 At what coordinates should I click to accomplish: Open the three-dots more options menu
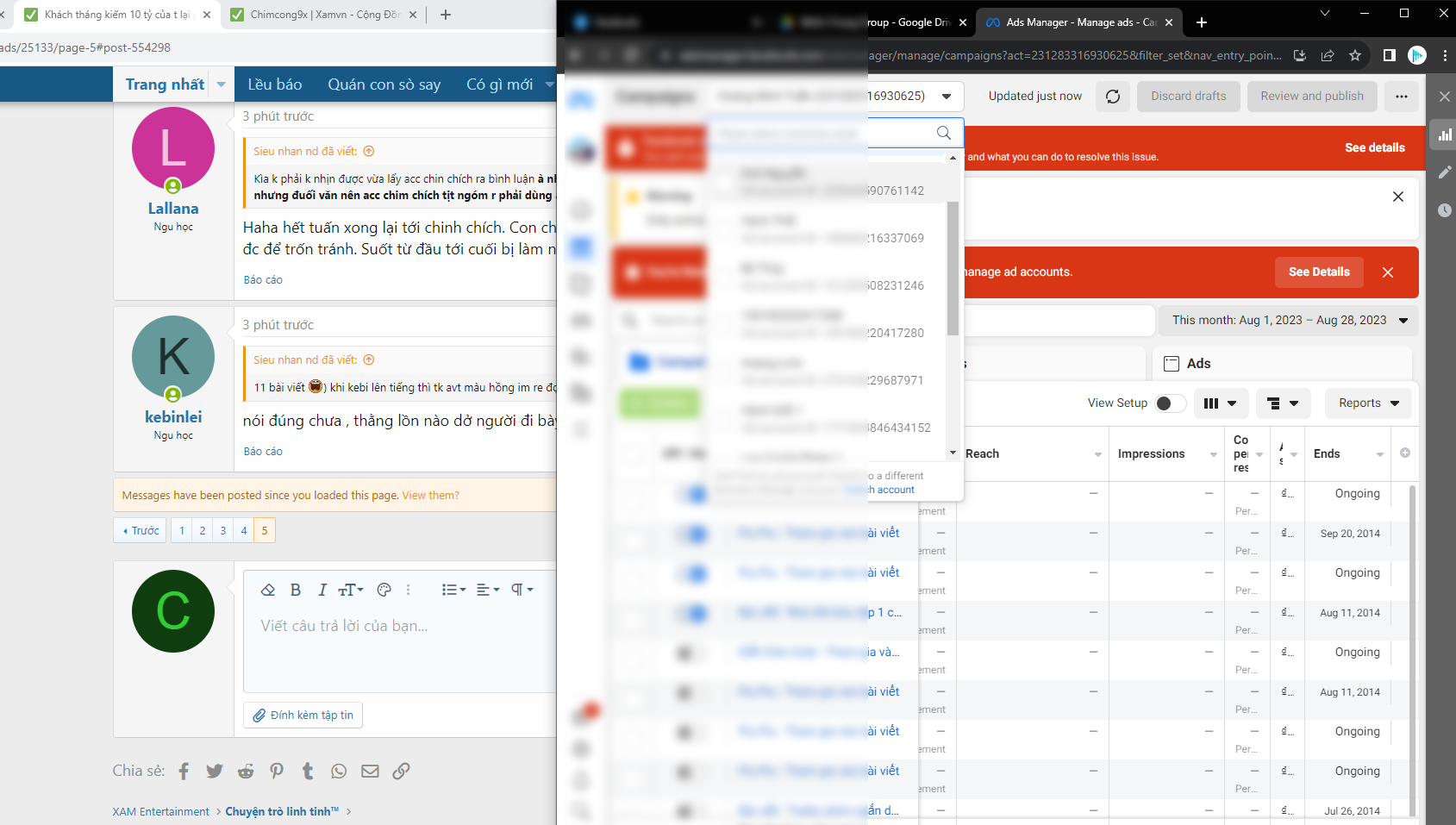(1401, 97)
